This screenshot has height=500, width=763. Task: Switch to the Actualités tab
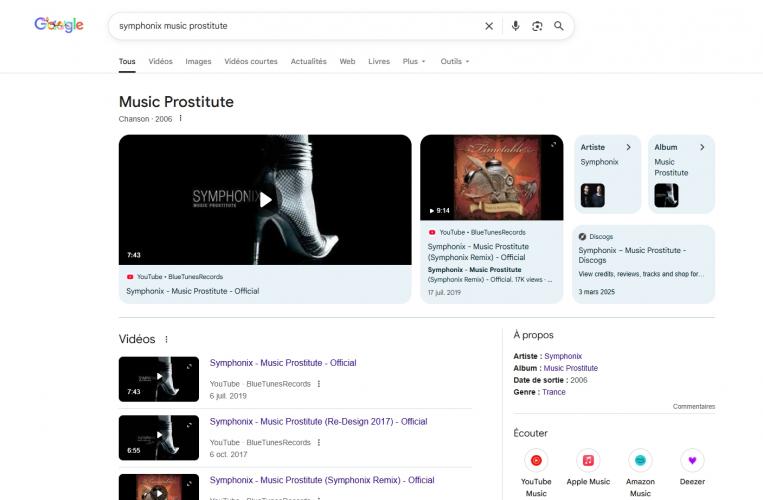pos(308,61)
